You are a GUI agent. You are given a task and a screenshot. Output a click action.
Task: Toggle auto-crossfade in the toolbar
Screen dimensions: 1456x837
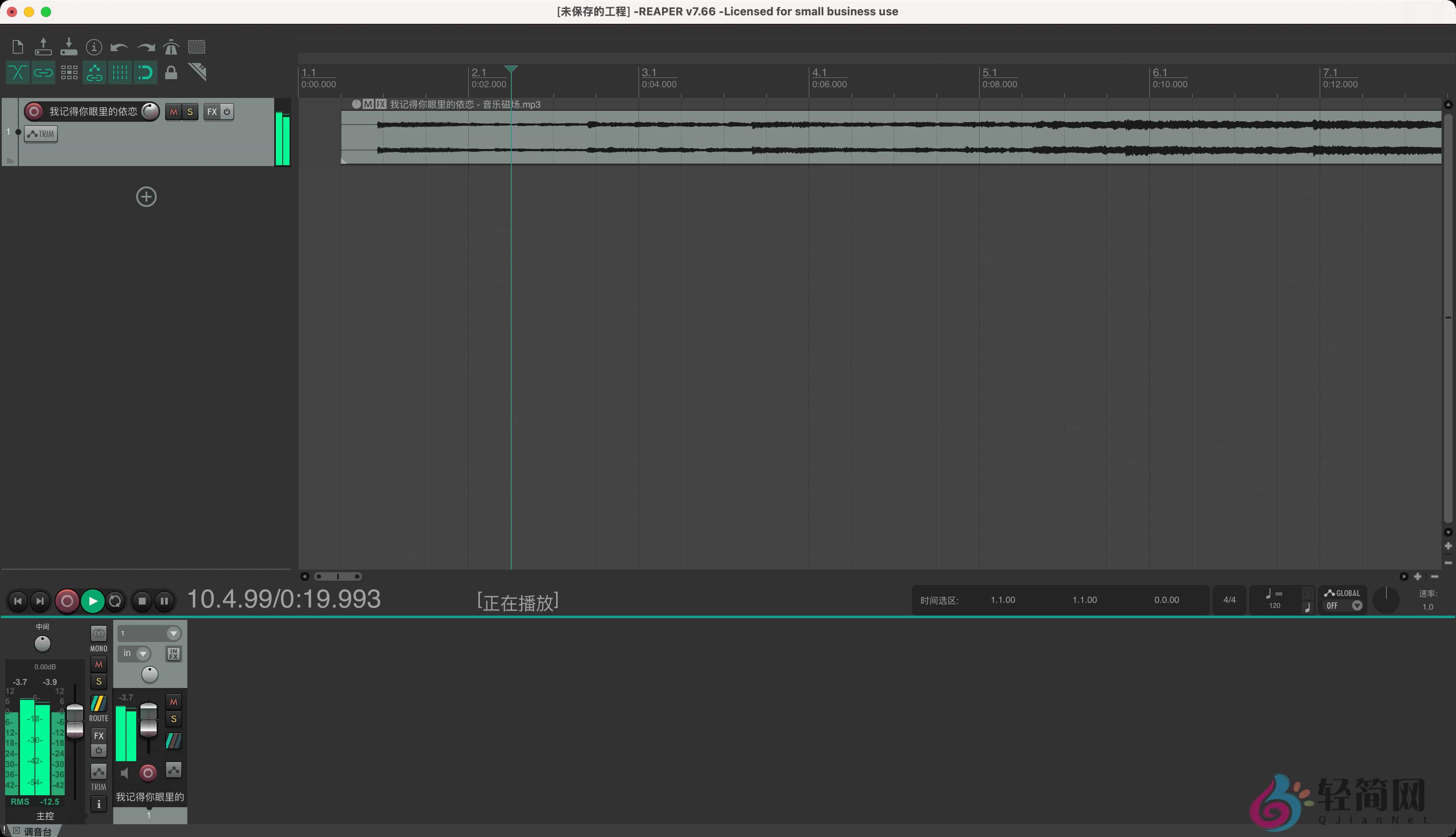(17, 72)
